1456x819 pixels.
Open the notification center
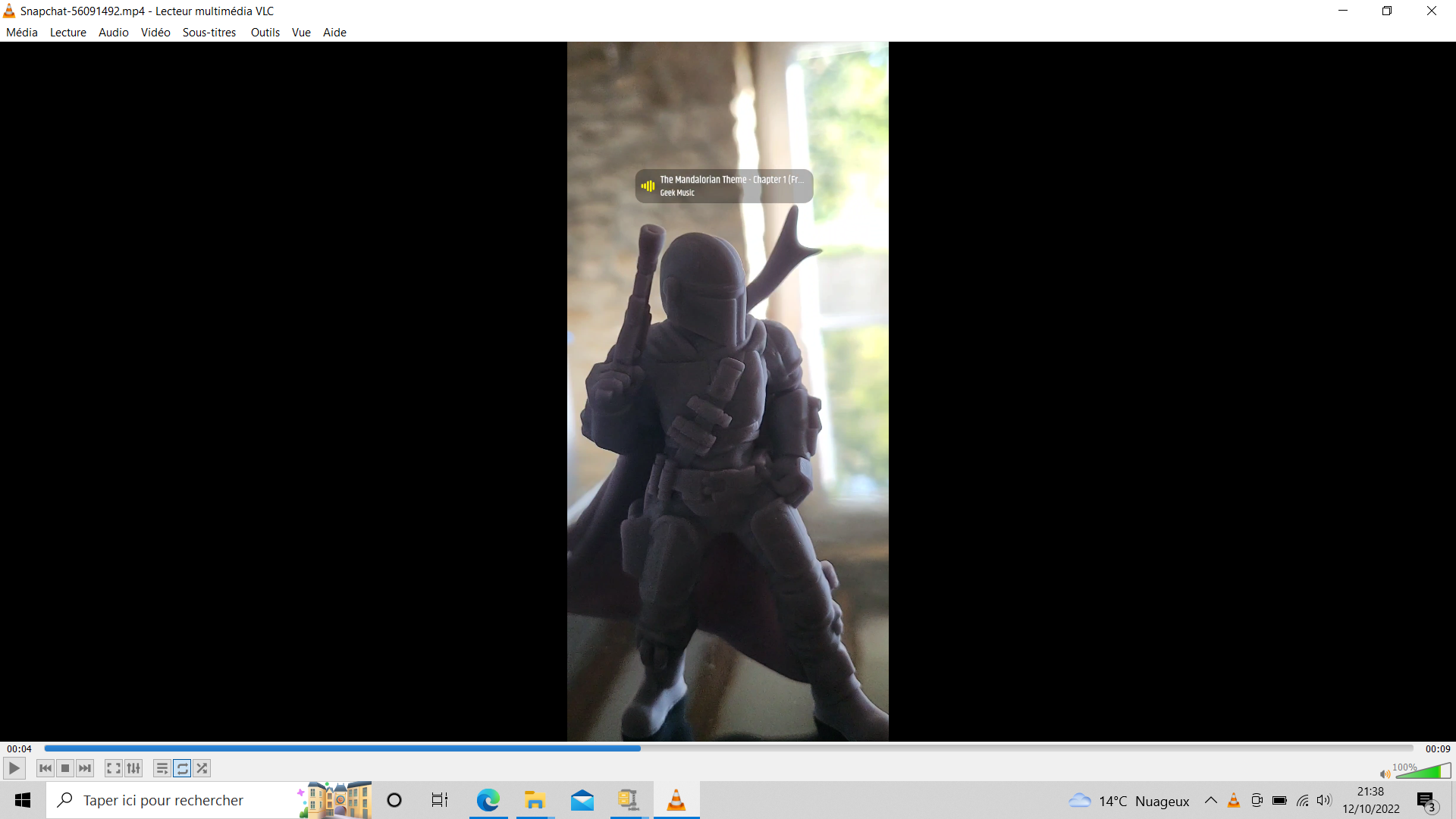click(1426, 801)
